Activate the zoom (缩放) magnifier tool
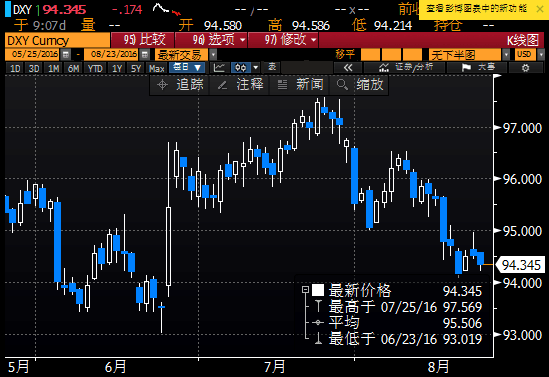The width and height of the screenshot is (549, 377). click(360, 84)
